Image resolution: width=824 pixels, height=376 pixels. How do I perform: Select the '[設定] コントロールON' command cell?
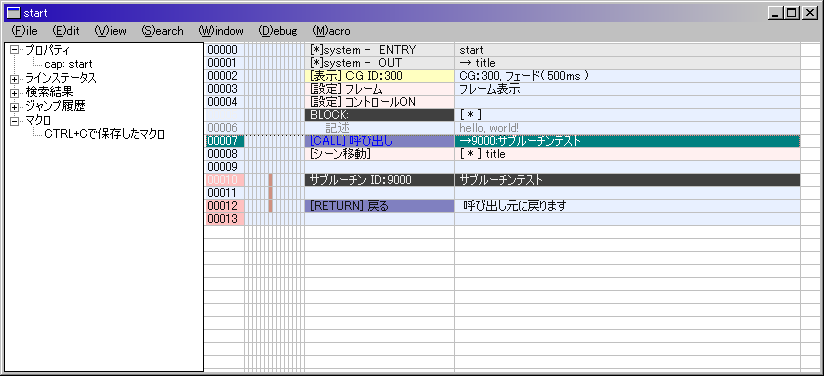[379, 102]
